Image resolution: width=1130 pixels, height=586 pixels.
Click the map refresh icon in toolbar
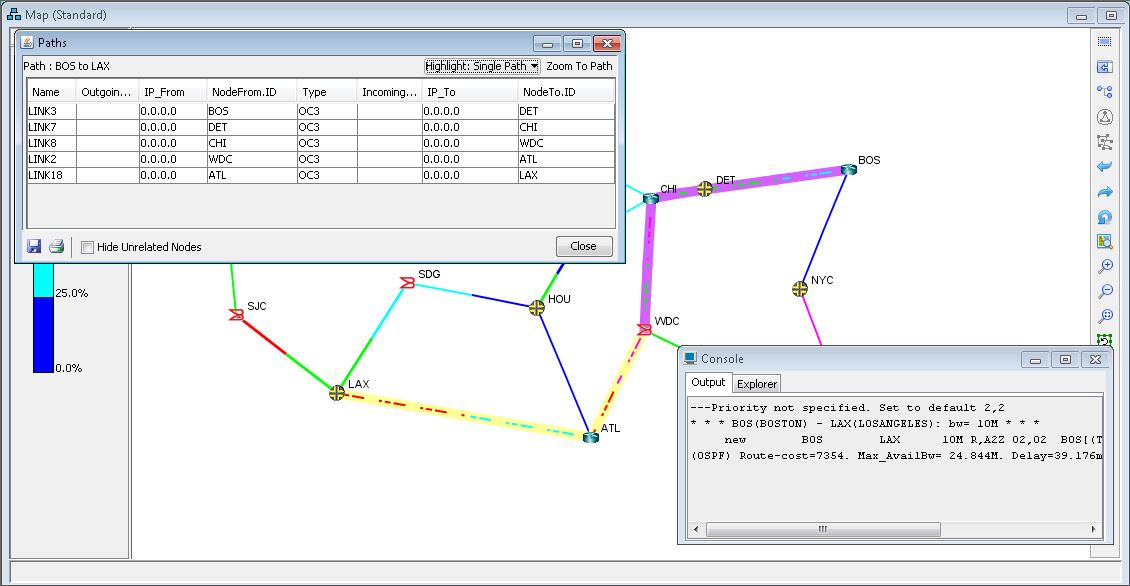coord(1105,217)
